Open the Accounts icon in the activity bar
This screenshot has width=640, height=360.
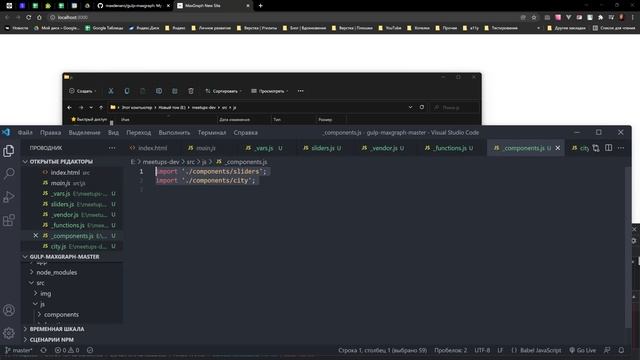(x=9, y=310)
